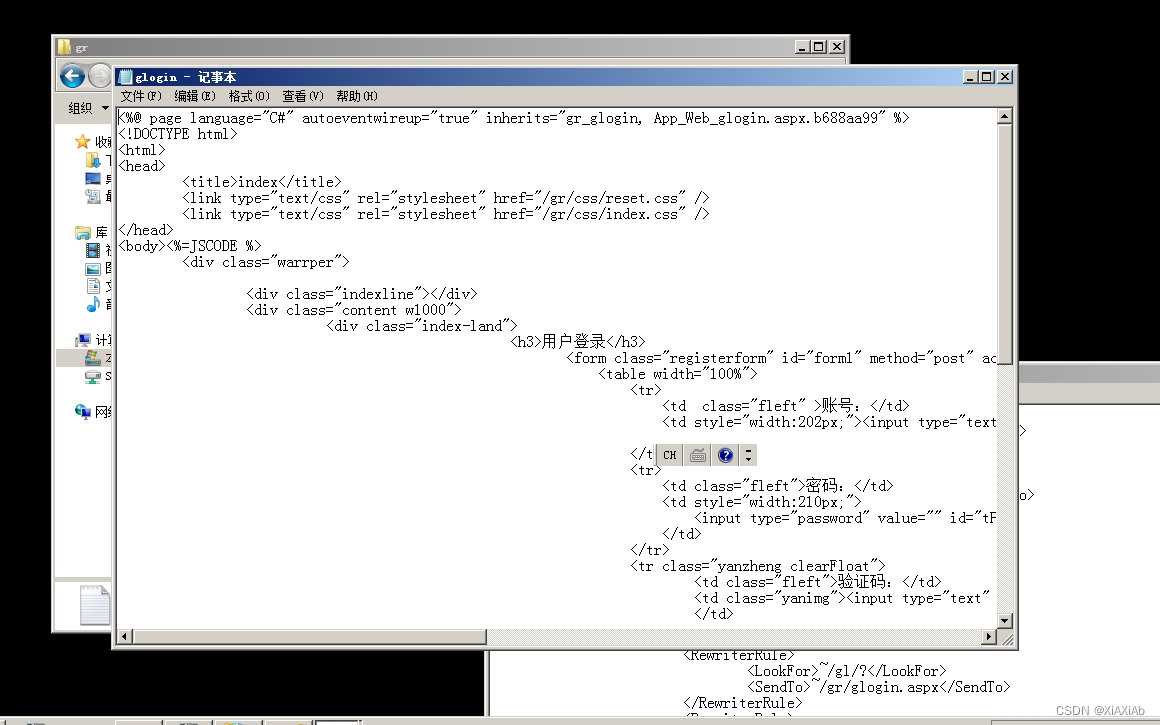Screen dimensions: 1160x725
Task: Select the Favorites star icon in Explorer sidebar
Action: [82, 141]
